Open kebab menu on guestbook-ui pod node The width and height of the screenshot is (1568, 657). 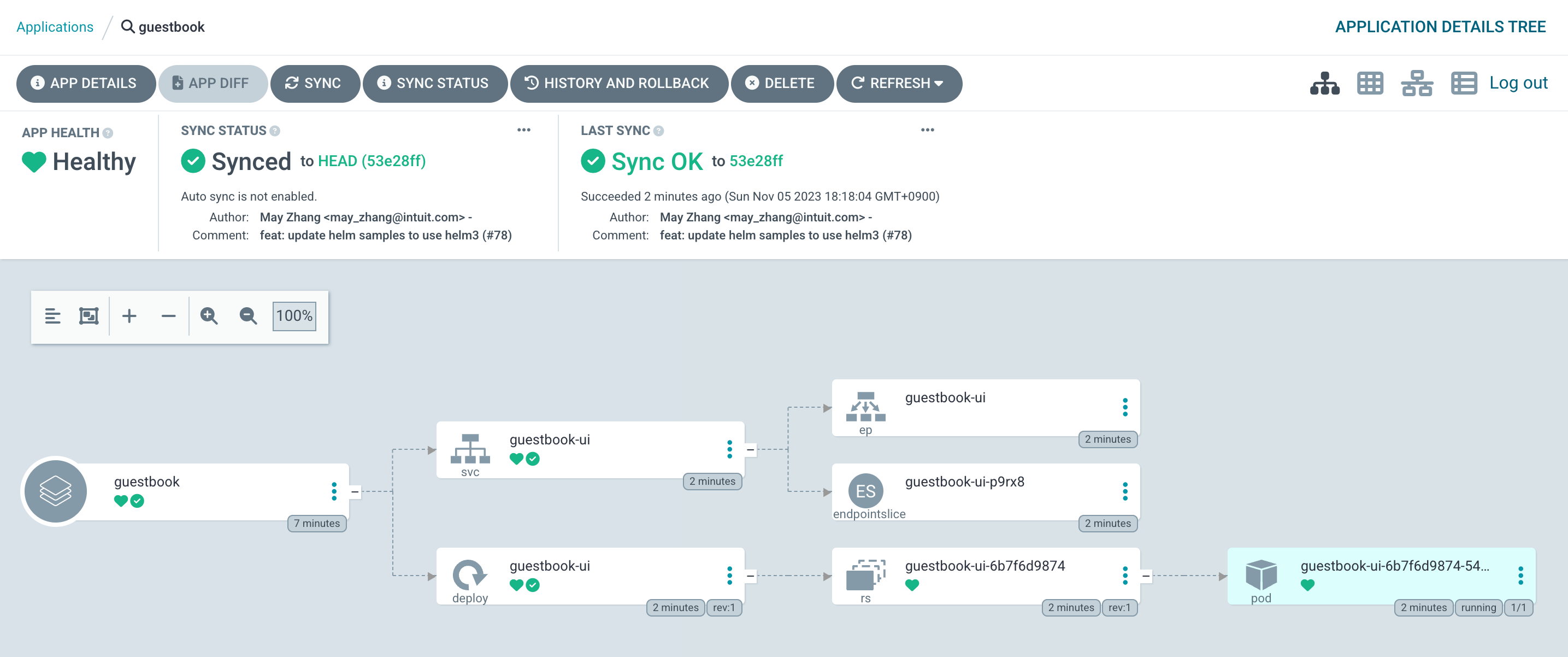coord(1520,576)
